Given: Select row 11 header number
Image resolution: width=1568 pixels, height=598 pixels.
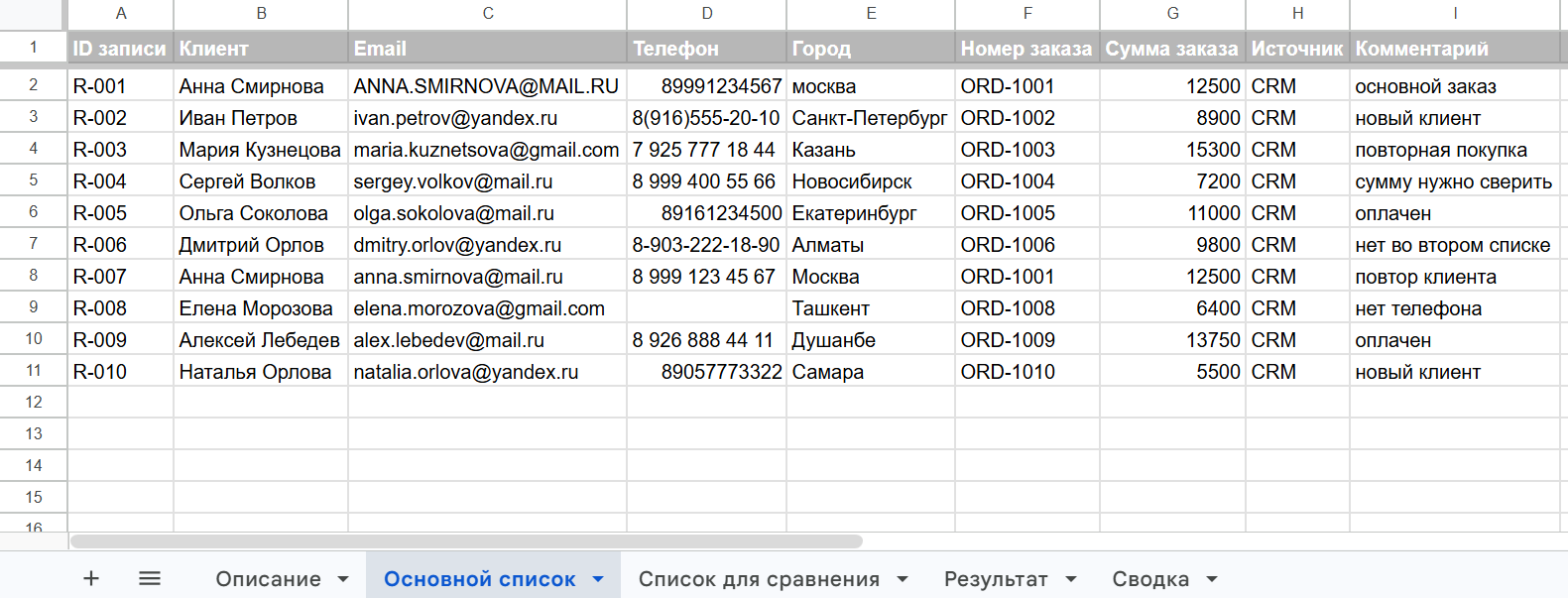Looking at the screenshot, I should tap(34, 371).
